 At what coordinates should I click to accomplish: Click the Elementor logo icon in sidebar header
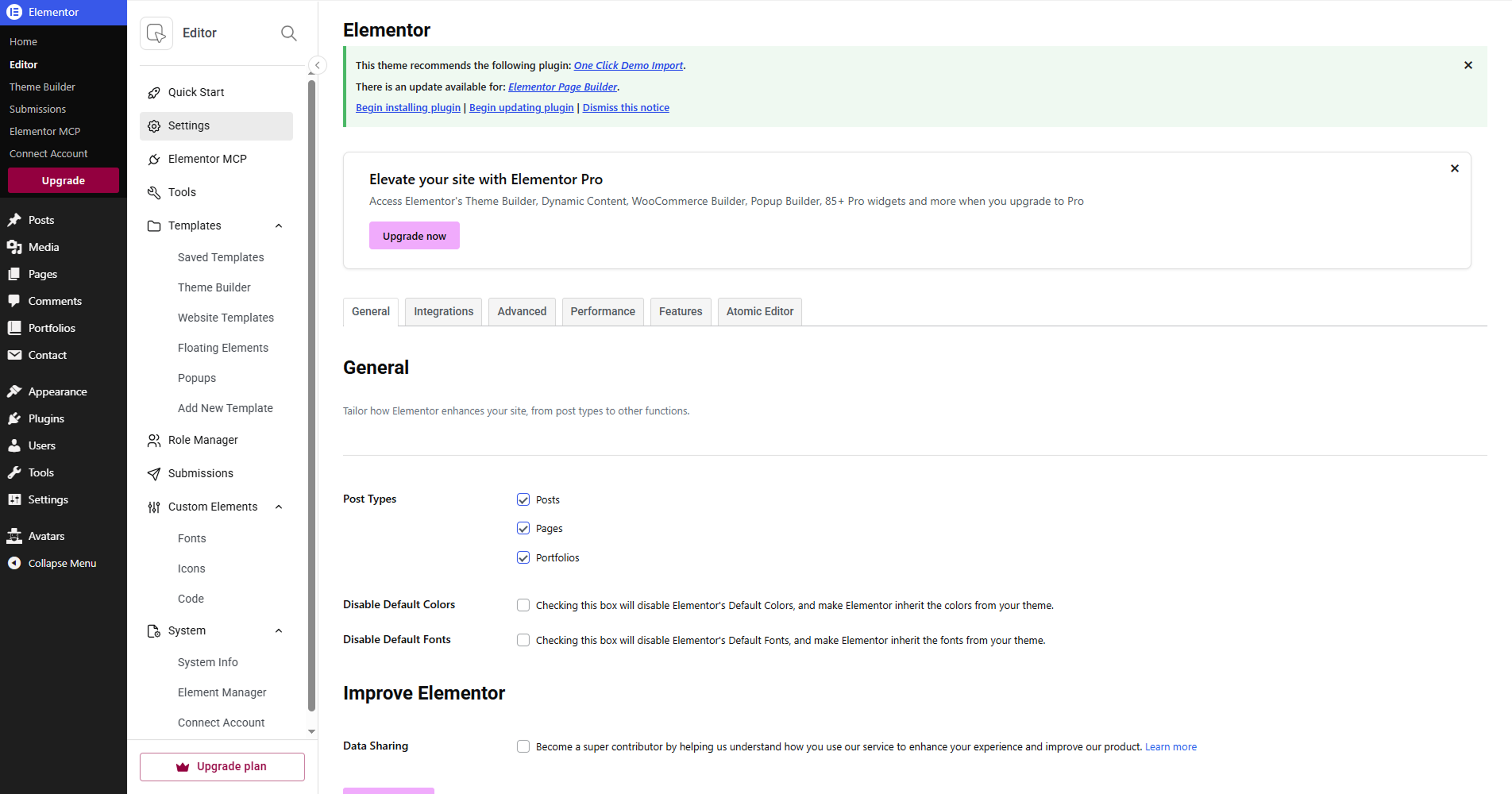point(14,12)
